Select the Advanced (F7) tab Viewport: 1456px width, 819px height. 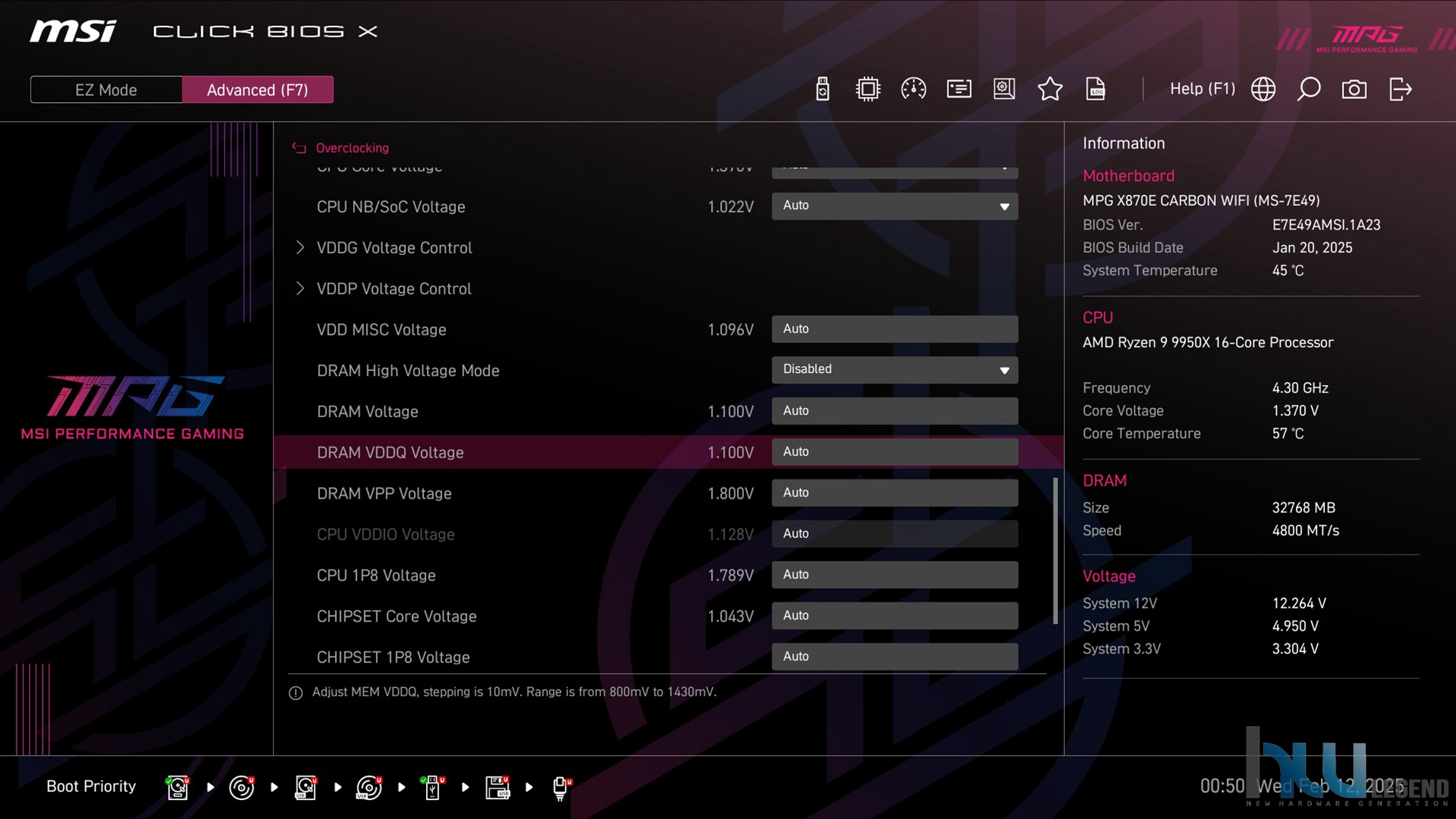tap(258, 90)
